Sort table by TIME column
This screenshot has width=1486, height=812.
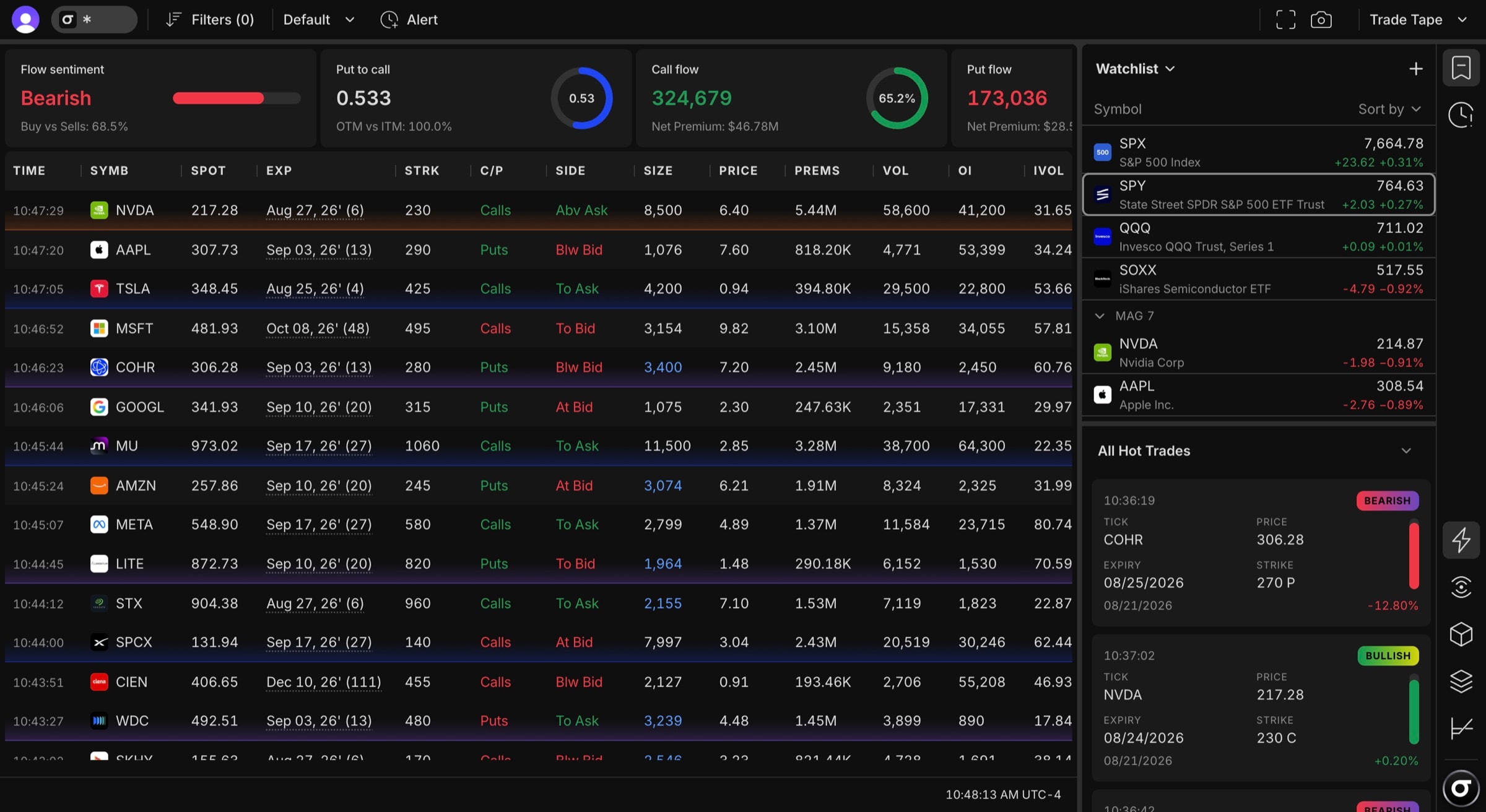pyautogui.click(x=29, y=170)
